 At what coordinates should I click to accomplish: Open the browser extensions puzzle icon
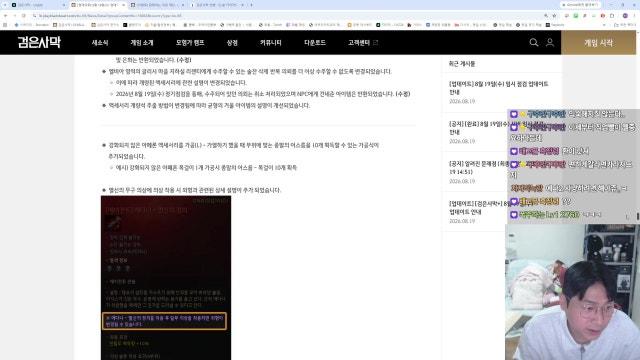tap(612, 16)
